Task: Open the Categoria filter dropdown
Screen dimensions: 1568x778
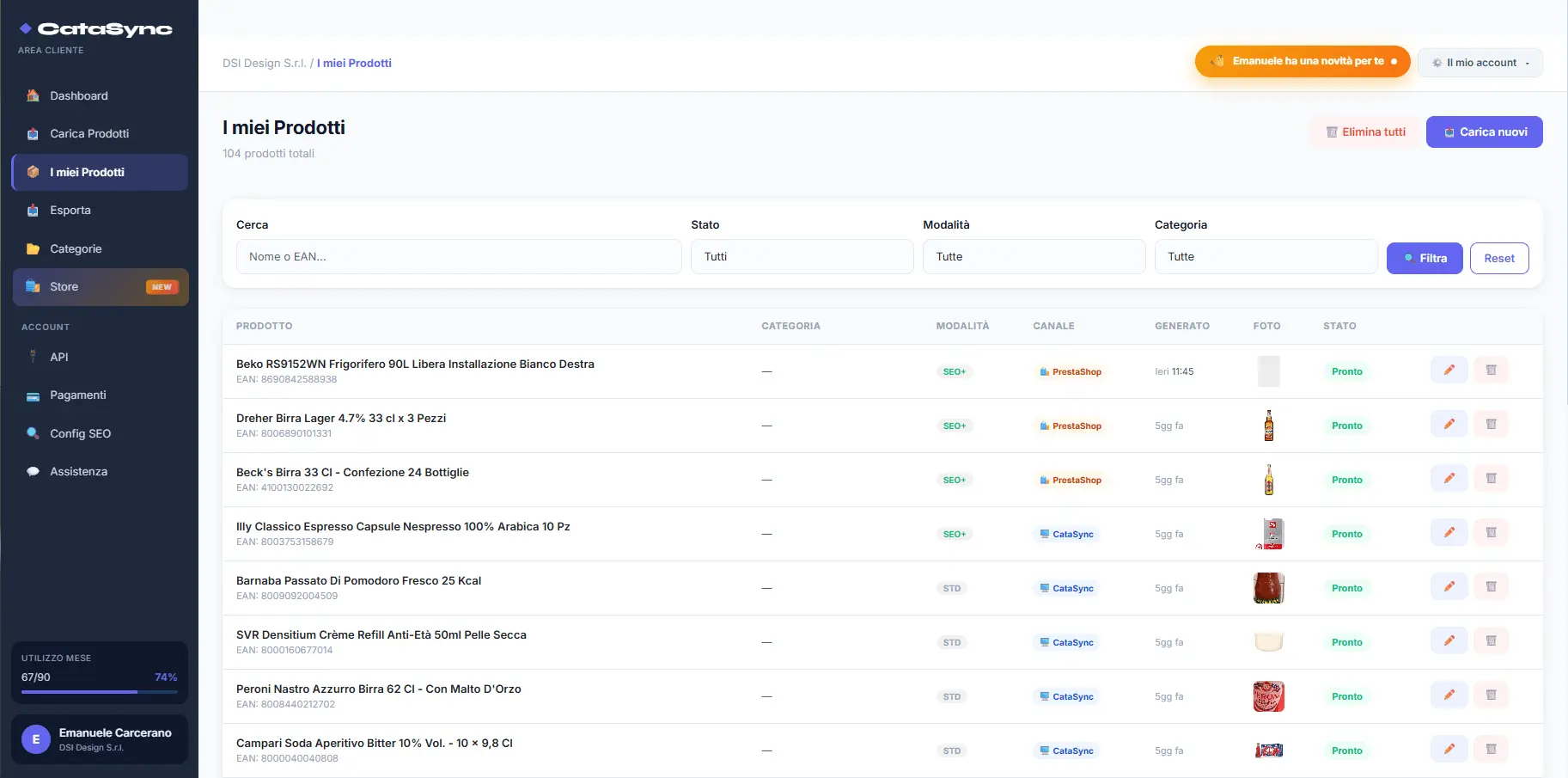Action: (1266, 257)
